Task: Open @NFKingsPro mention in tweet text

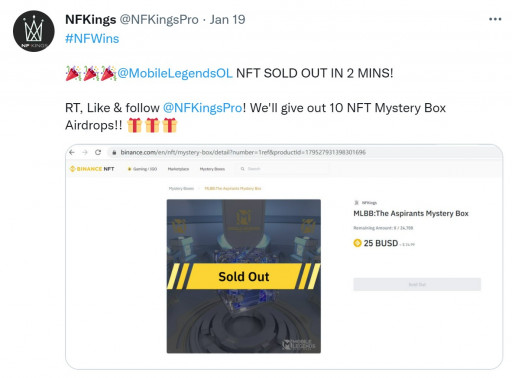Action: click(x=203, y=108)
